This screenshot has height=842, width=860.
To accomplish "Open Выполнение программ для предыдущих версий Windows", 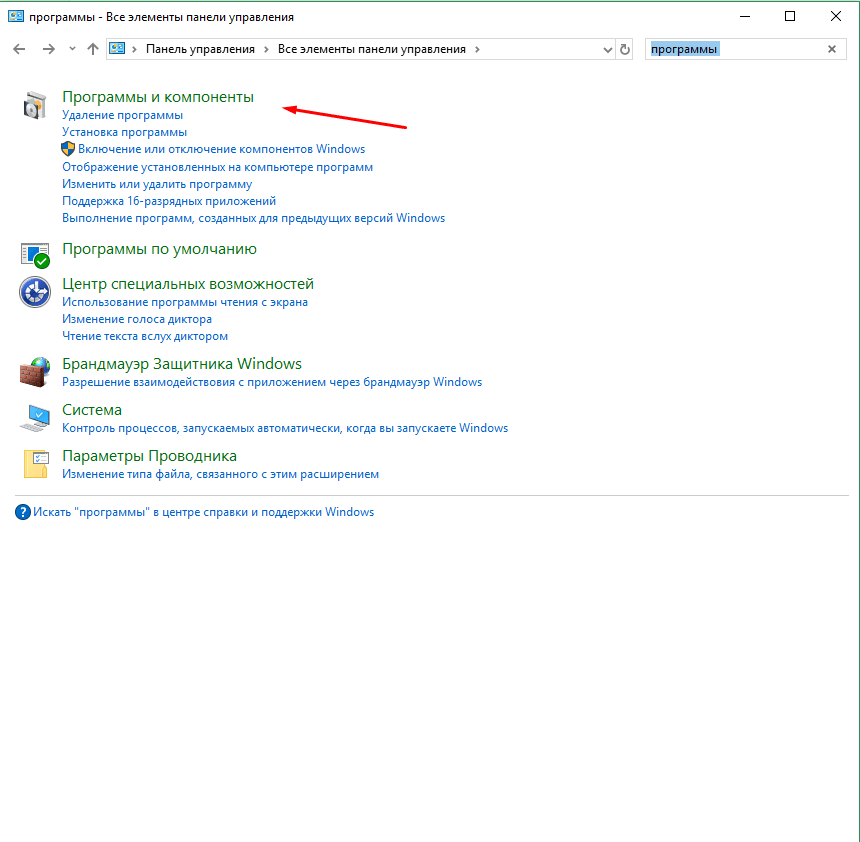I will (253, 218).
